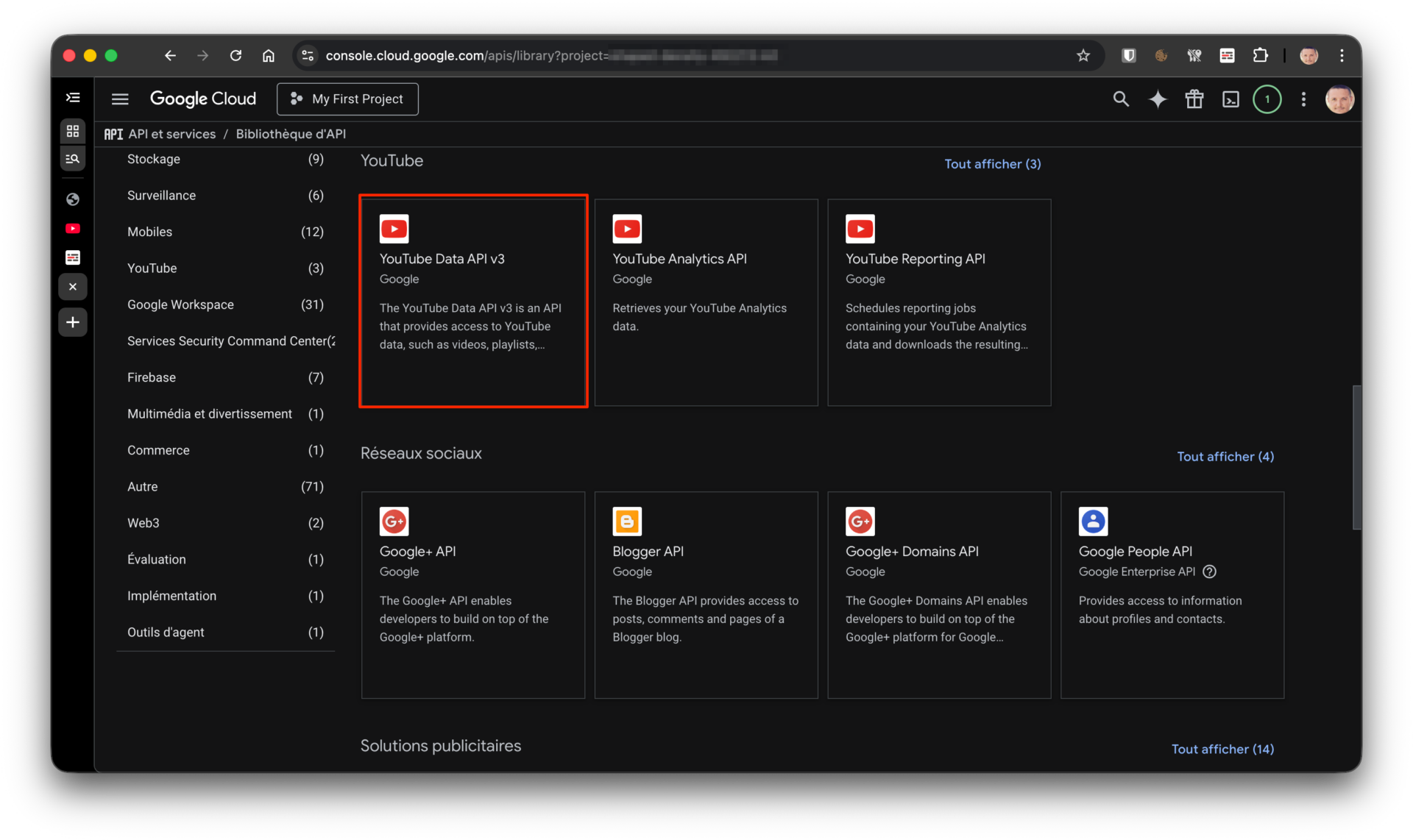1413x840 pixels.
Task: Open the search-list icon in sidebar
Action: click(73, 159)
